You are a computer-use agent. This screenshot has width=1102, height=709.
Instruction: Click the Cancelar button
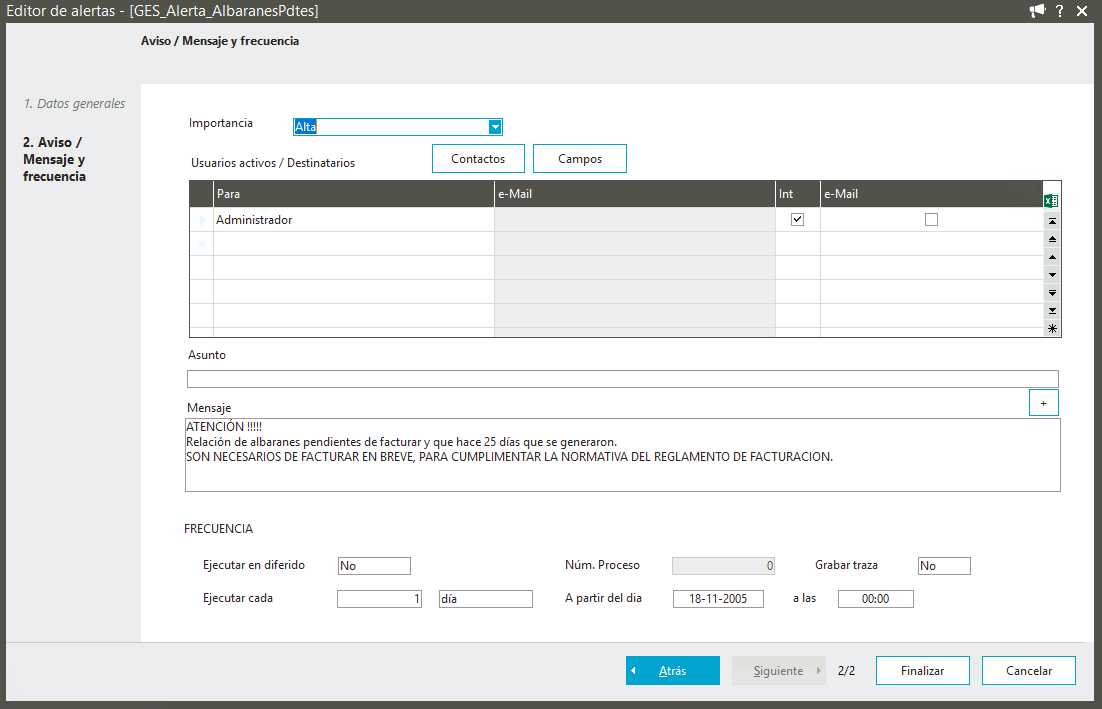(1029, 670)
